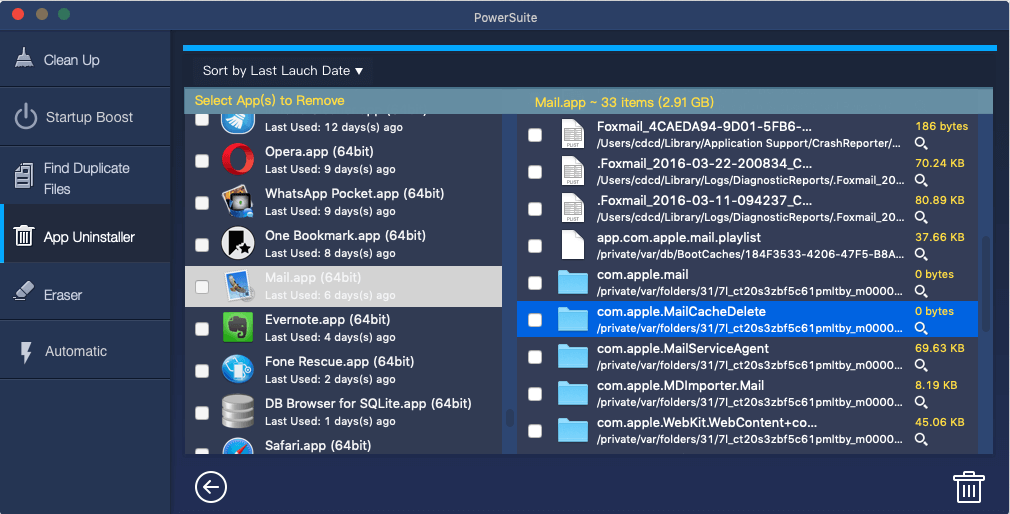
Task: Click the Opera app icon
Action: click(x=238, y=160)
